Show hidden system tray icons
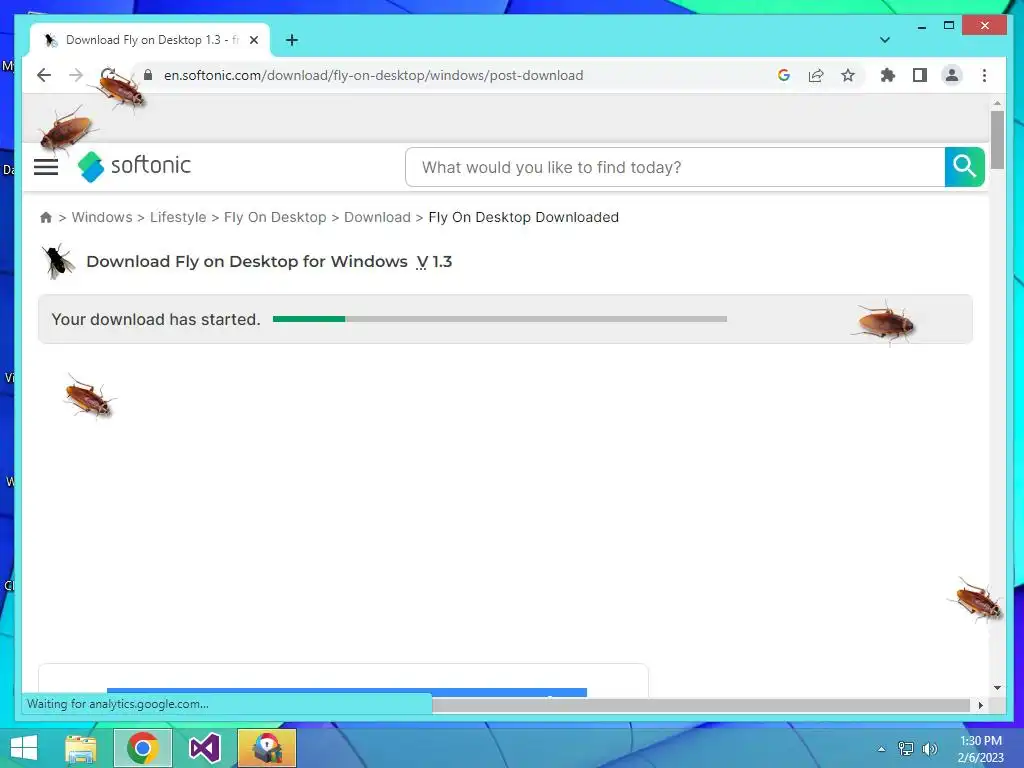The image size is (1024, 768). pos(881,749)
